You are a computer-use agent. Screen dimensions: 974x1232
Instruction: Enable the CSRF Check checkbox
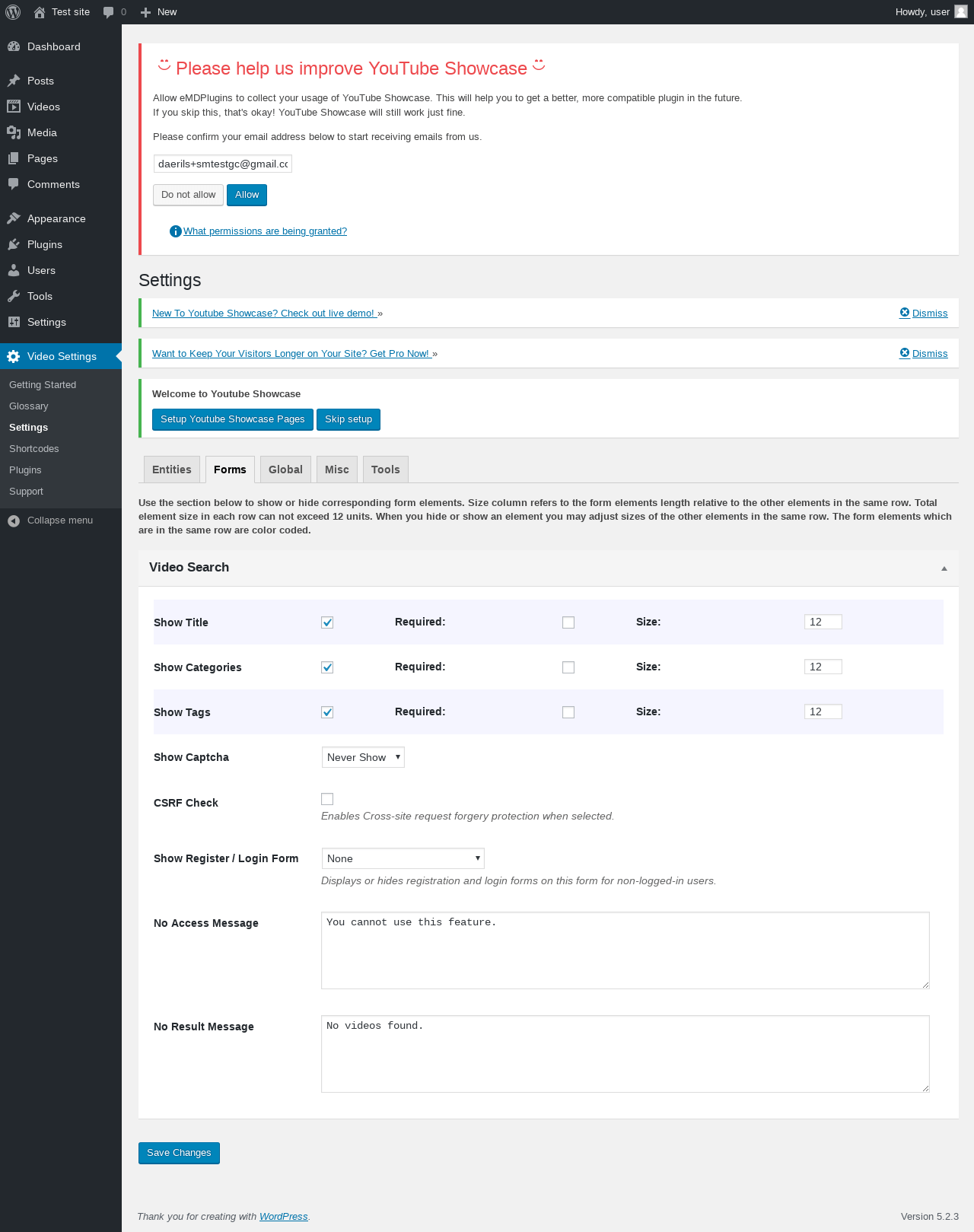point(327,799)
